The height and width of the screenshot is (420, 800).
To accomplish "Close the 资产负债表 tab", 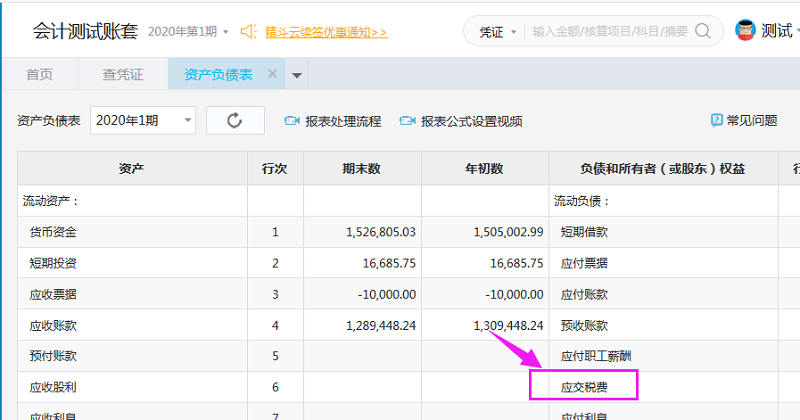I will pyautogui.click(x=272, y=74).
